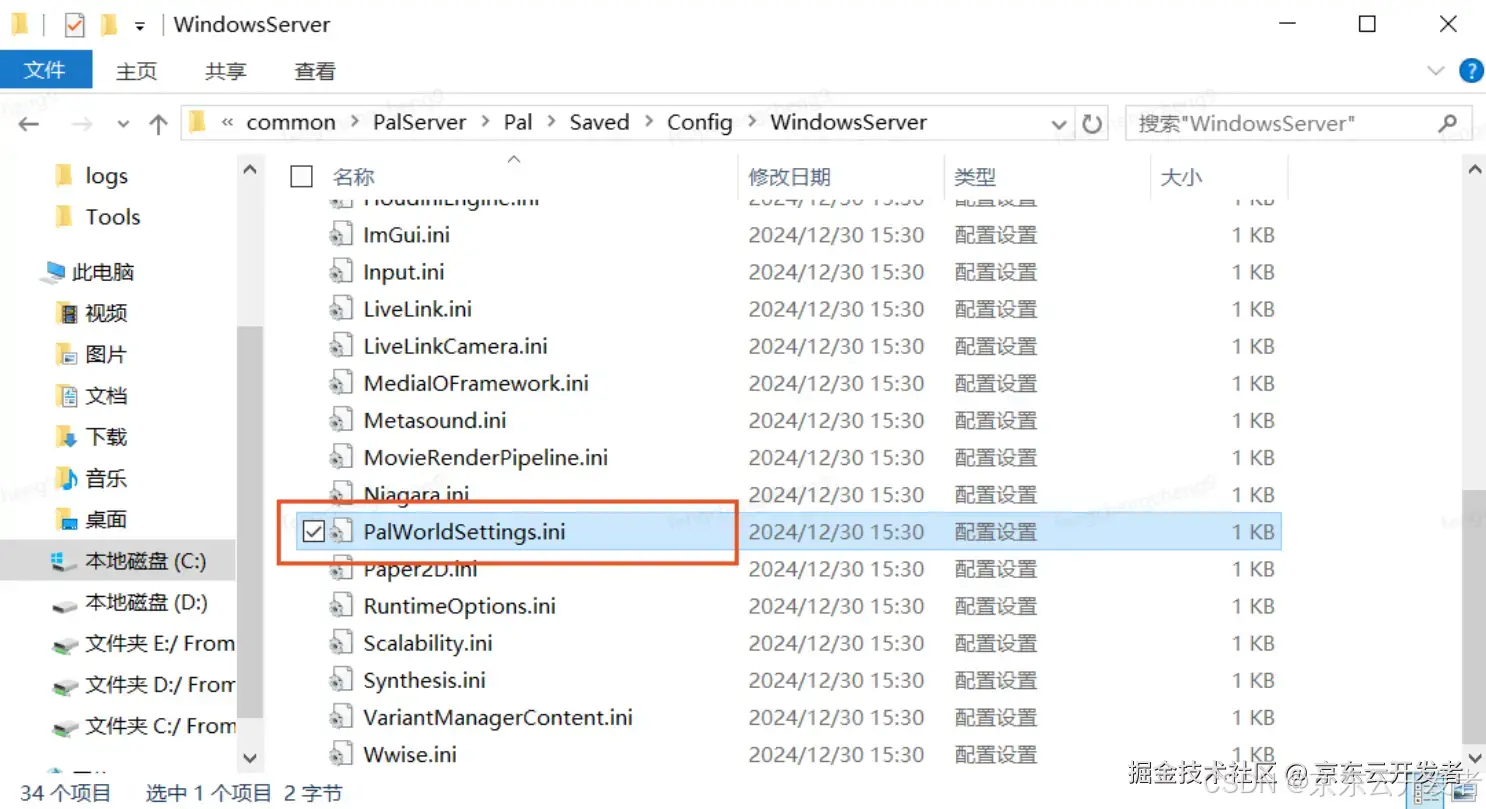Click the LiveLinkCamera.ini file icon
Viewport: 1486px width, 809px height.
tap(342, 346)
